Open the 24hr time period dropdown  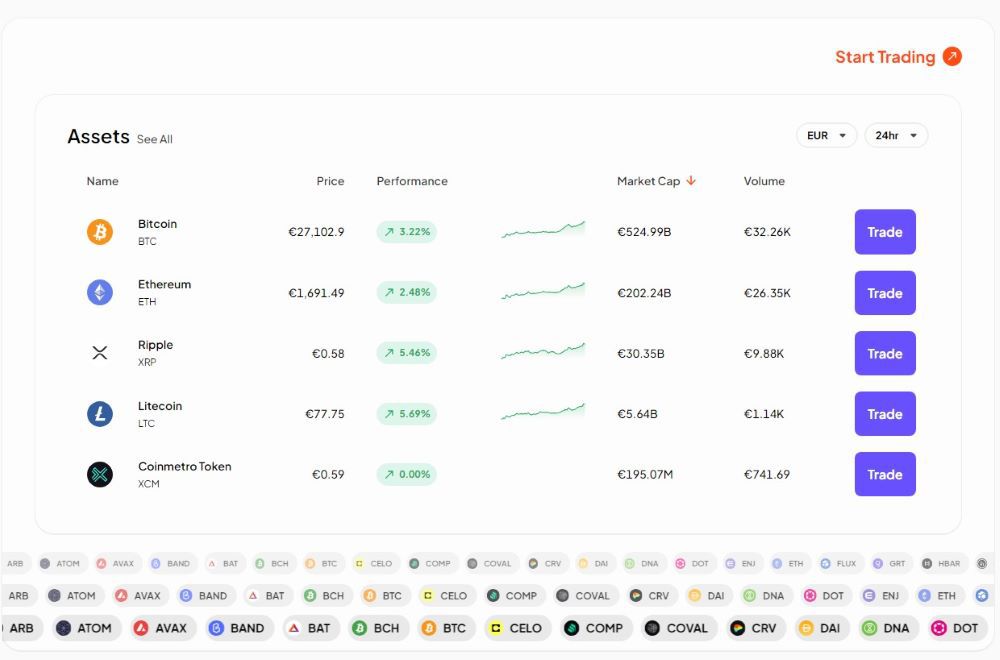pos(896,135)
